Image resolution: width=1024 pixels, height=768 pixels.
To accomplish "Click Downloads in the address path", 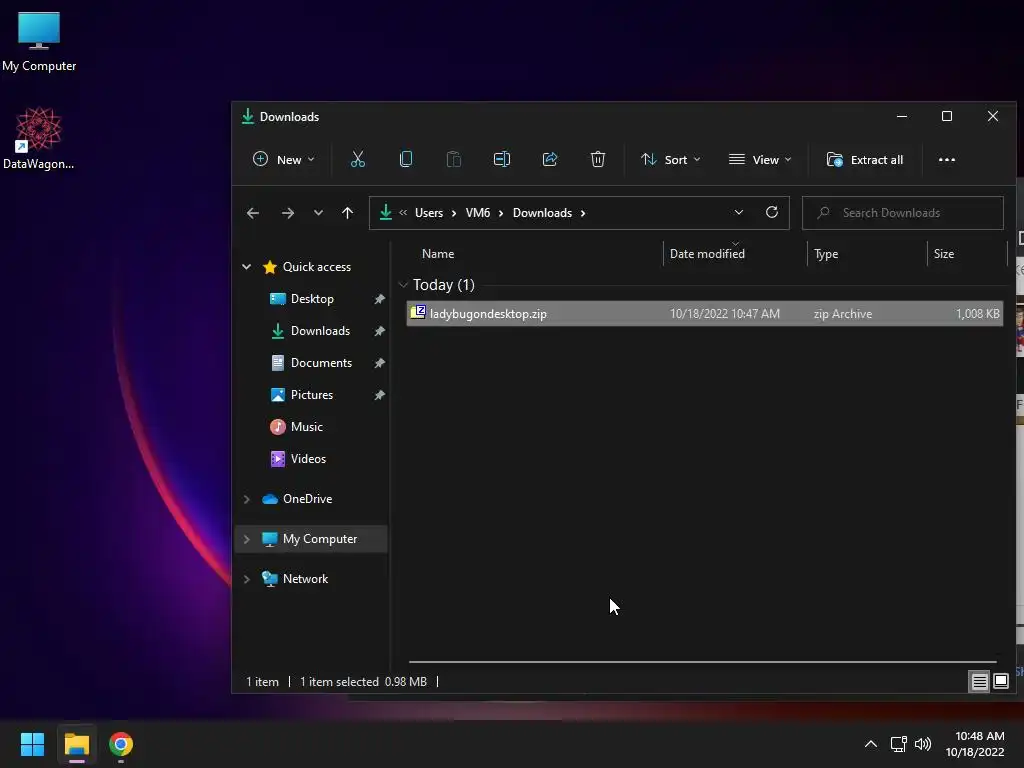I will [542, 213].
